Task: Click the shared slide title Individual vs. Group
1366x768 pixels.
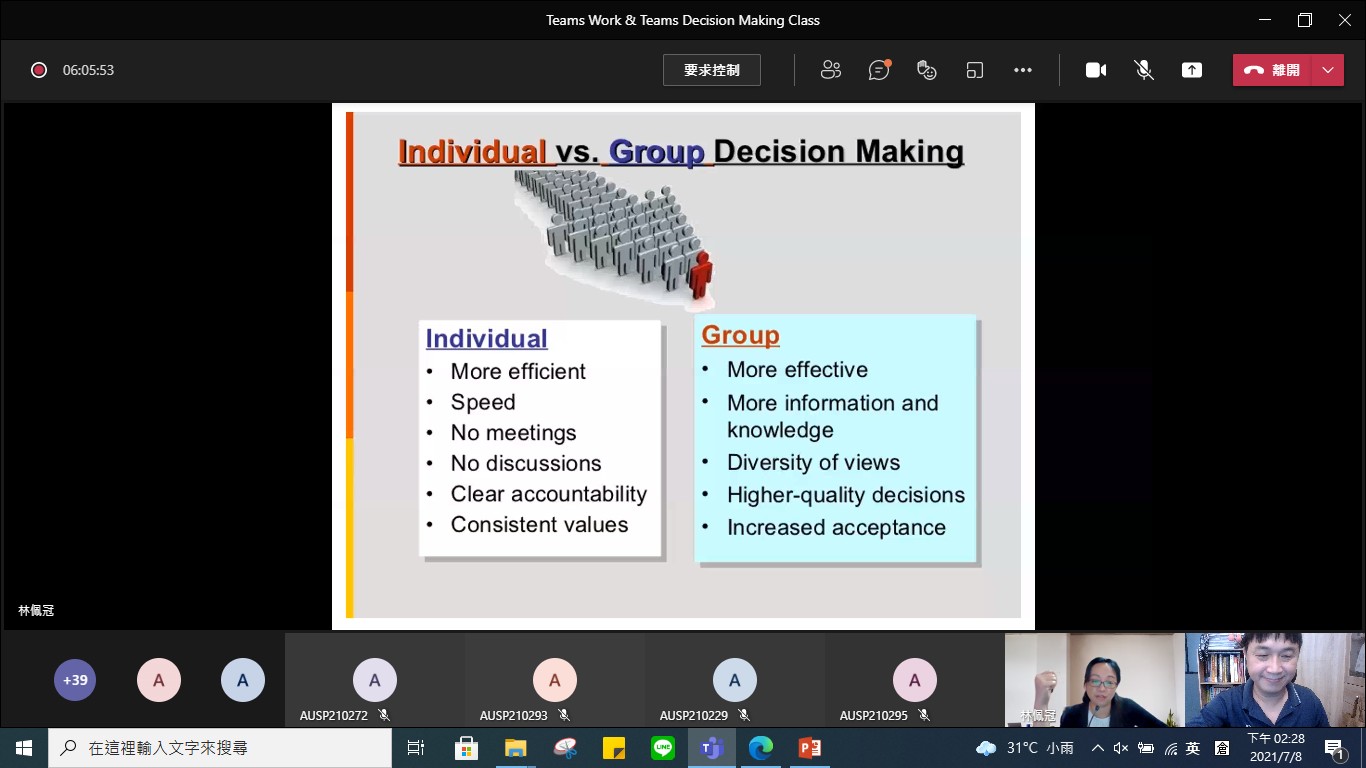Action: click(x=681, y=152)
